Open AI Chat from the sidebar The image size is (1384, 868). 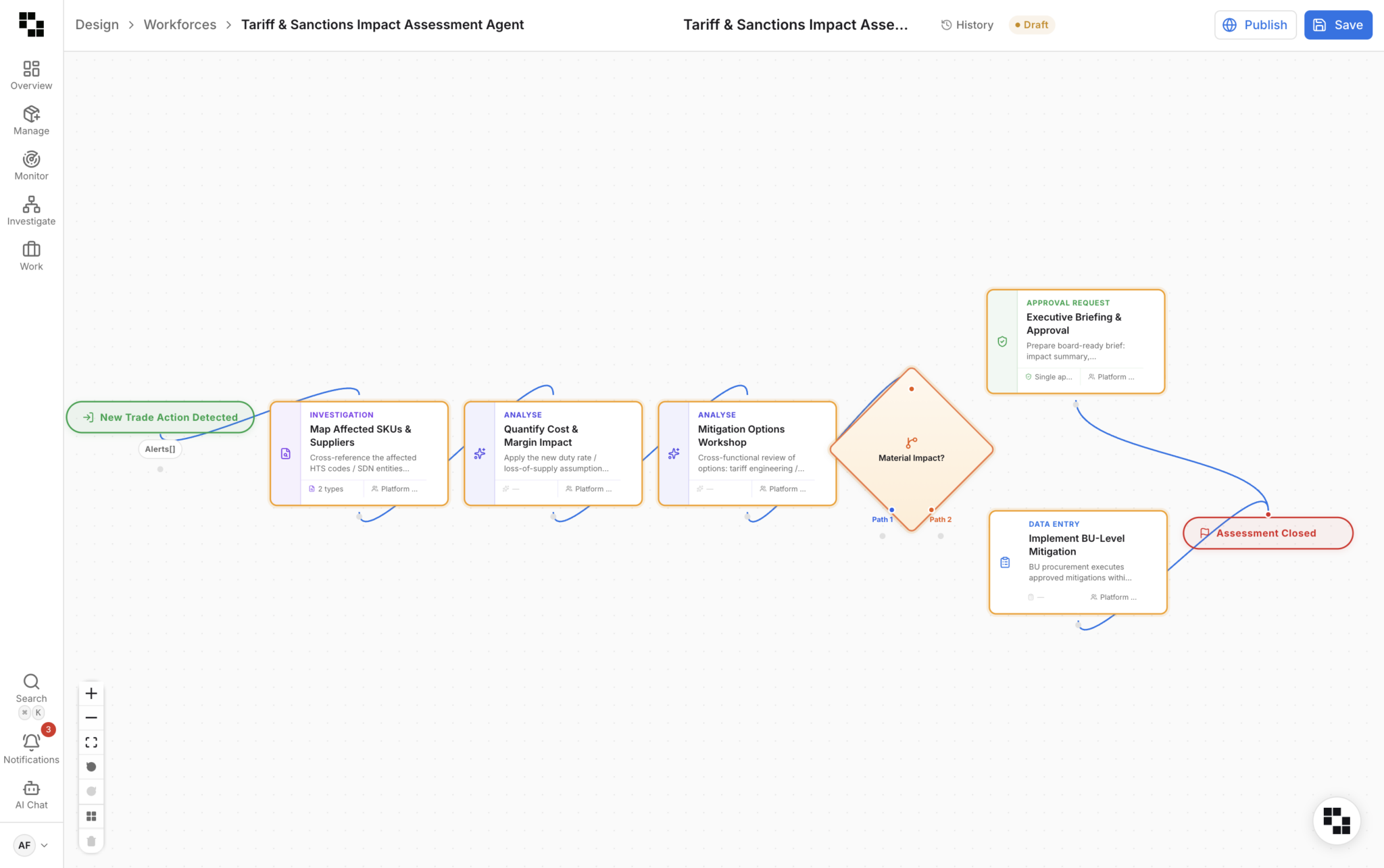point(31,794)
